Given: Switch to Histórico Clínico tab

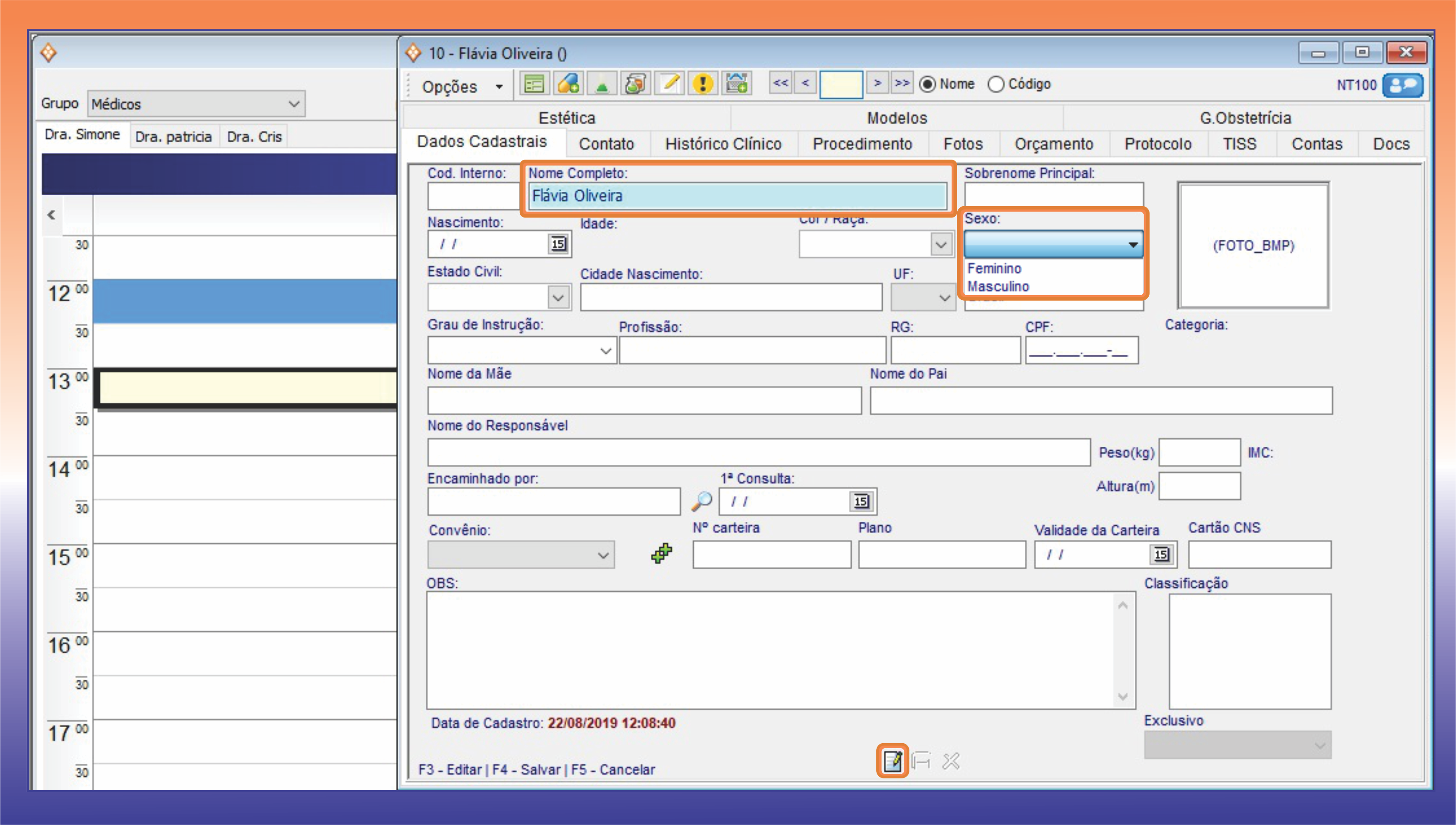Looking at the screenshot, I should 723,144.
